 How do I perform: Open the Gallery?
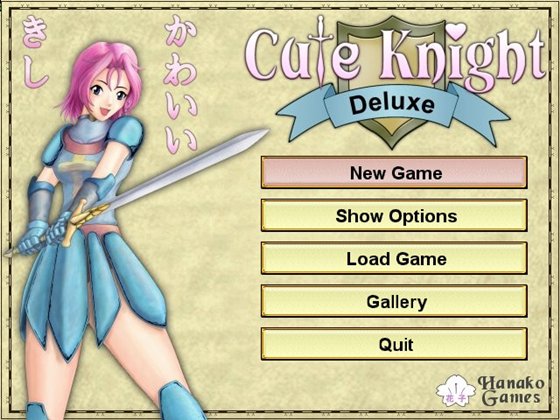(x=394, y=301)
